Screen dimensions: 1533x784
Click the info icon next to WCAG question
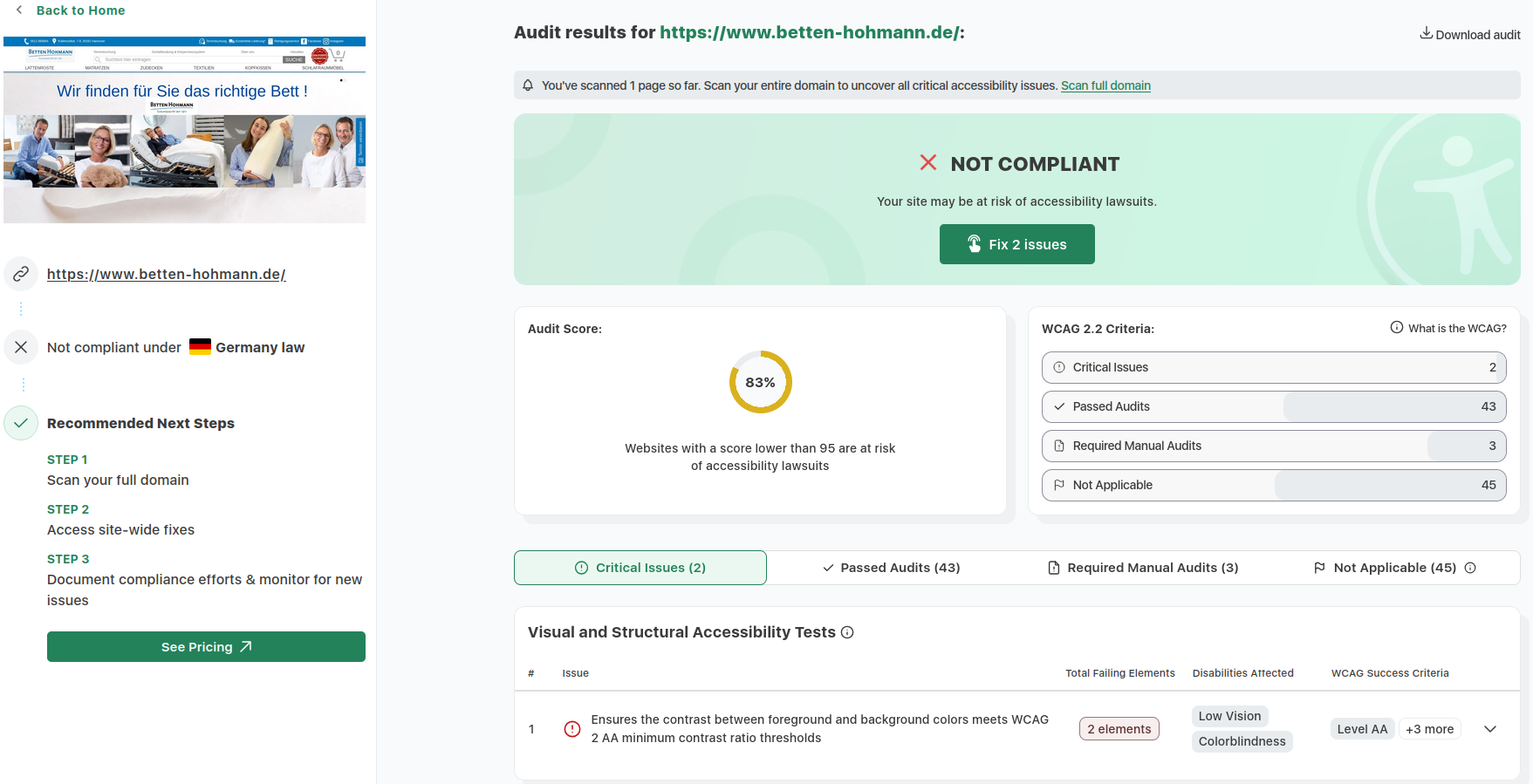[1396, 328]
